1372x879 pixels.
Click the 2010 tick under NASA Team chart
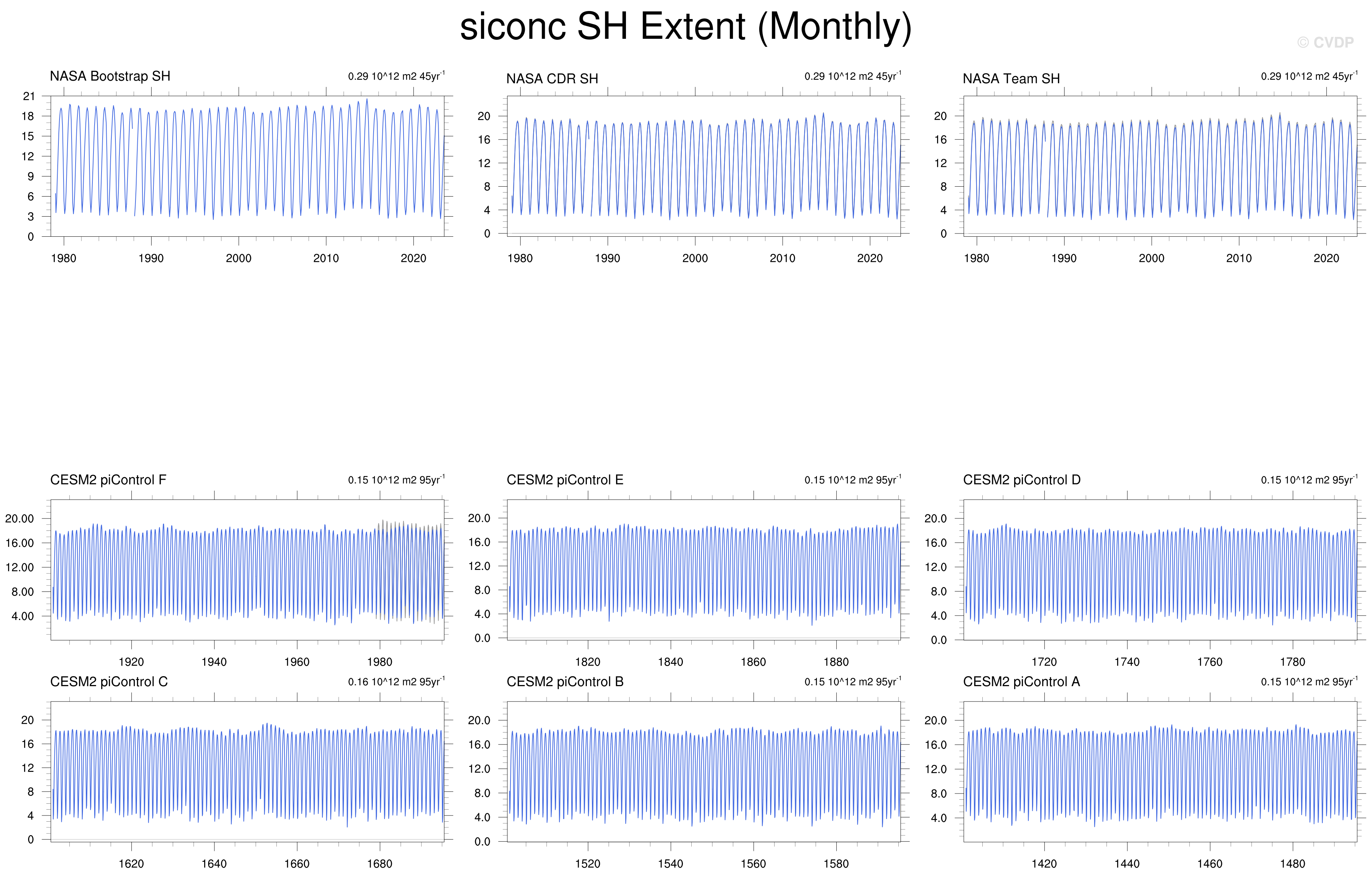(x=1238, y=258)
